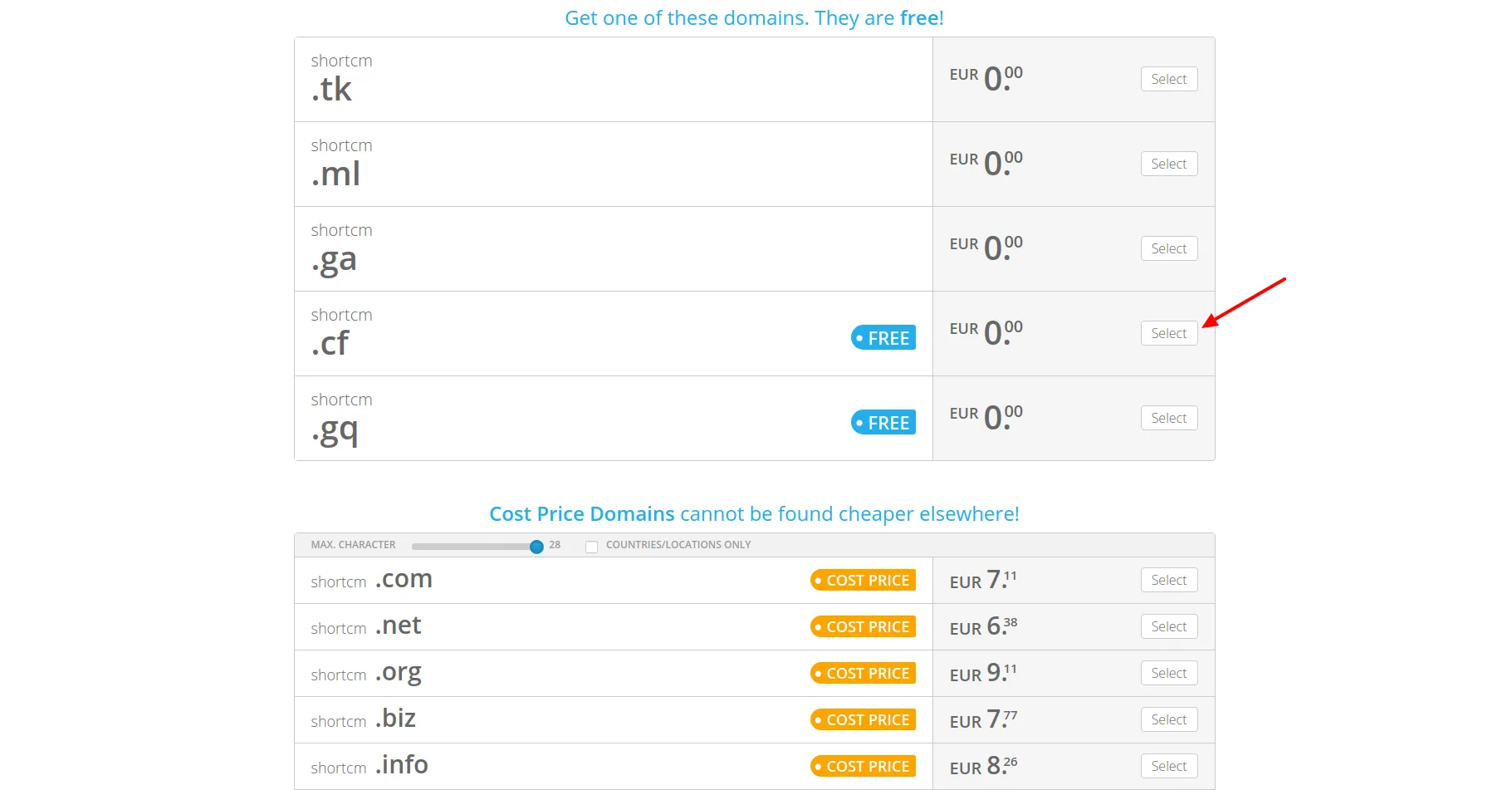The width and height of the screenshot is (1512, 790).
Task: Select the shortcm.biz domain
Action: (1168, 719)
